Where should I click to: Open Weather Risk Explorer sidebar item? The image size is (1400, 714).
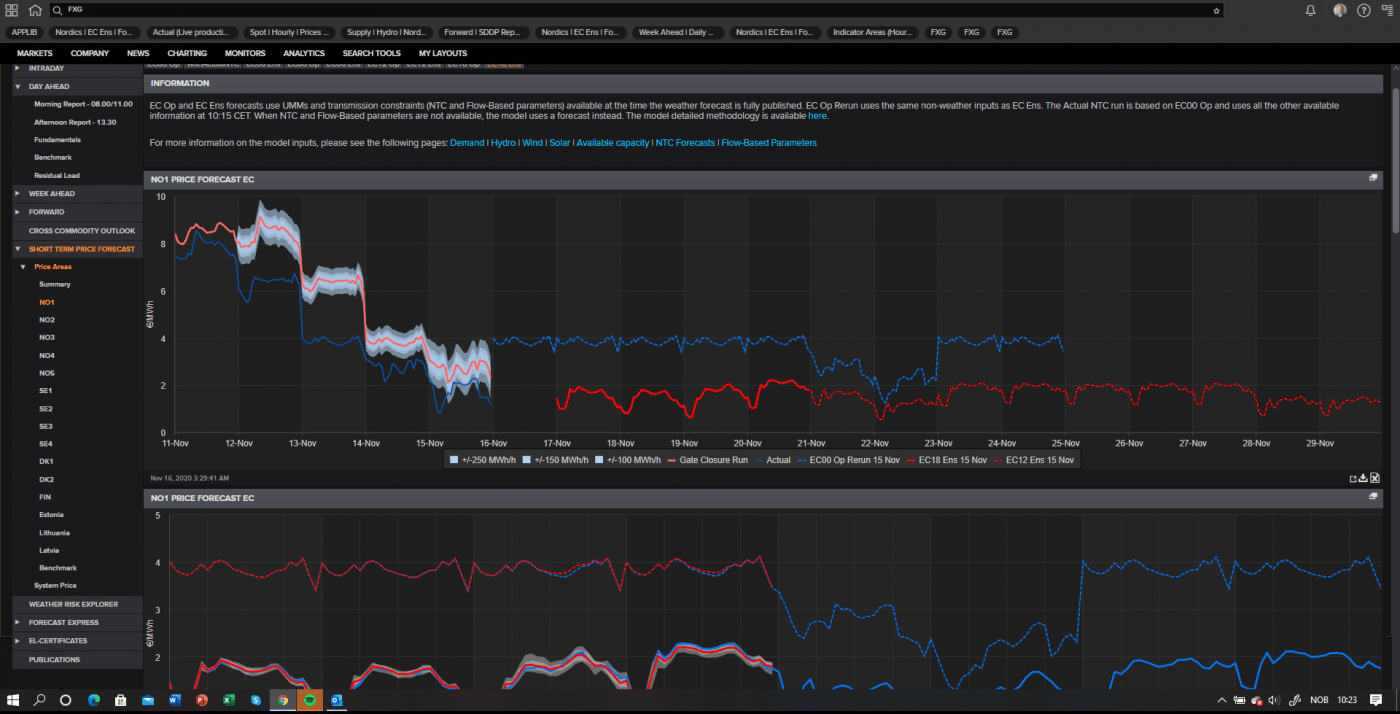pos(77,604)
